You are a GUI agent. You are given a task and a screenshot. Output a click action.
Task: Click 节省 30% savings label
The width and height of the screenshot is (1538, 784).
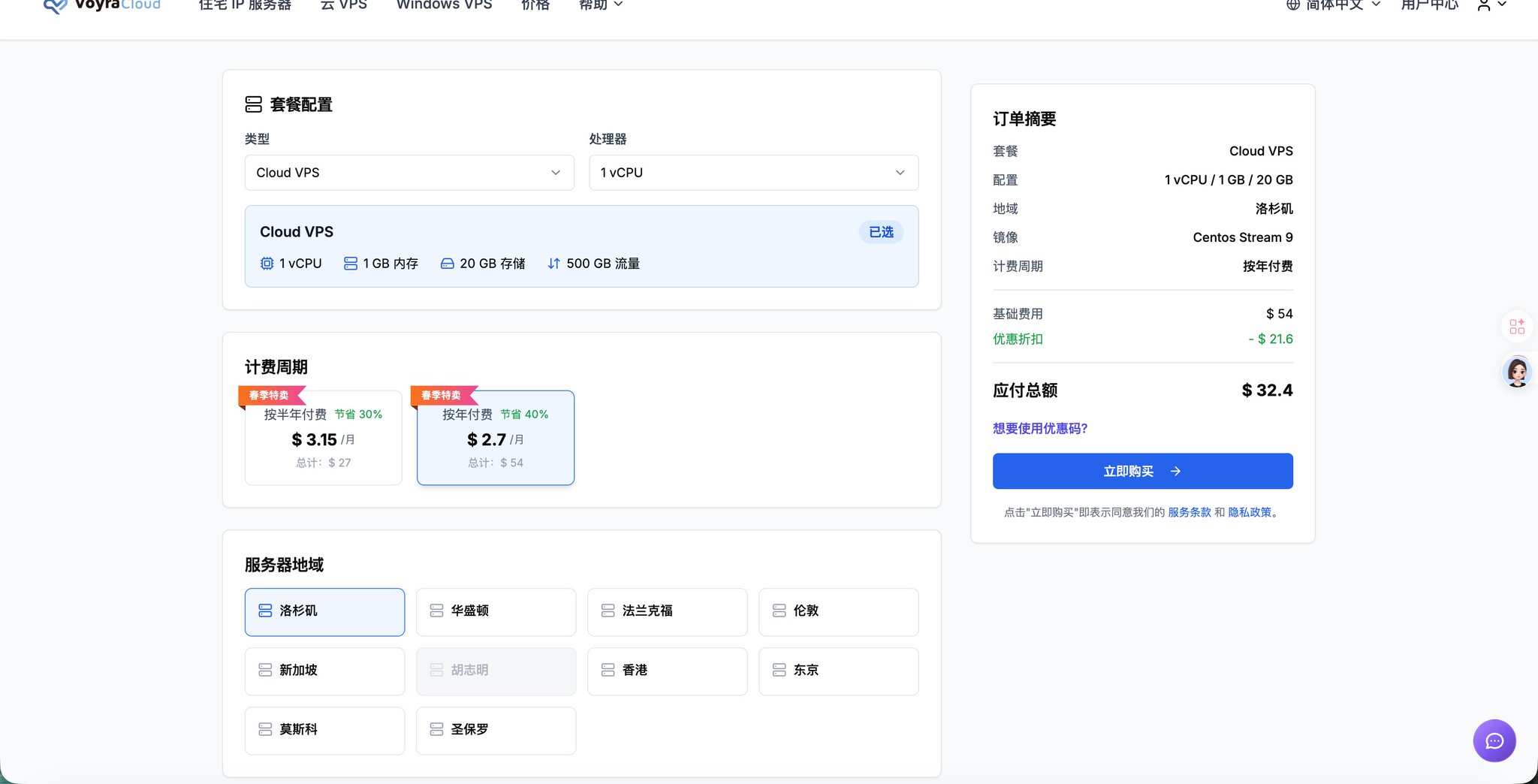click(358, 415)
